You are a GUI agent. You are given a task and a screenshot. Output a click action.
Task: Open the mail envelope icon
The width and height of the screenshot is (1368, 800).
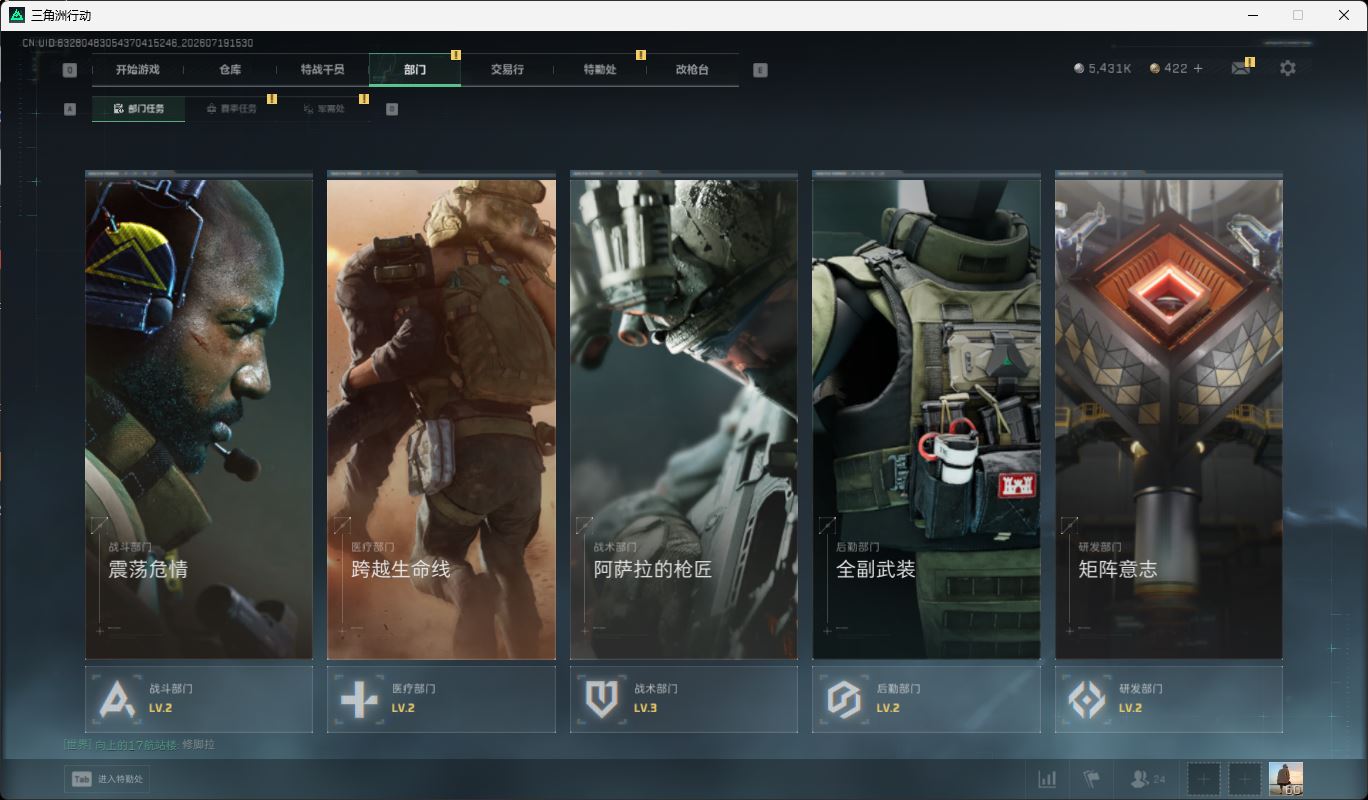[x=1240, y=68]
